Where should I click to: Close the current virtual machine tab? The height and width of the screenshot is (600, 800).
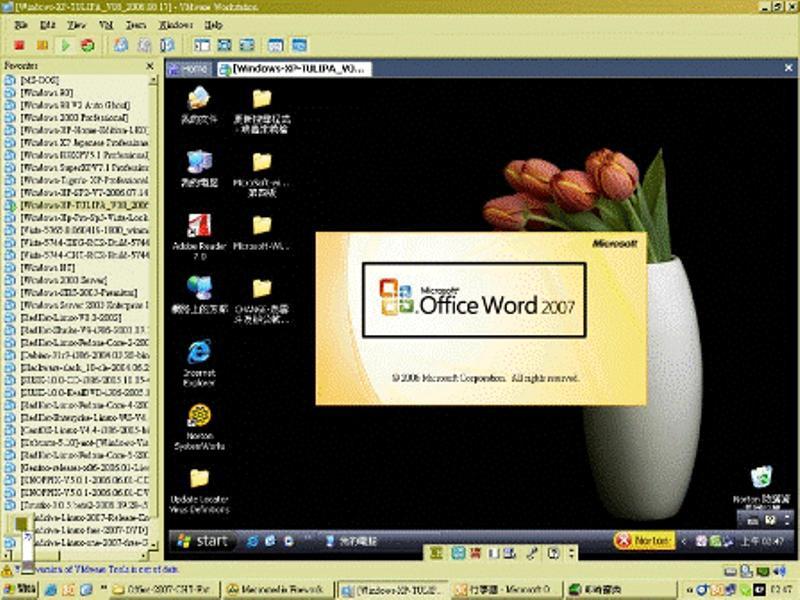[x=788, y=67]
